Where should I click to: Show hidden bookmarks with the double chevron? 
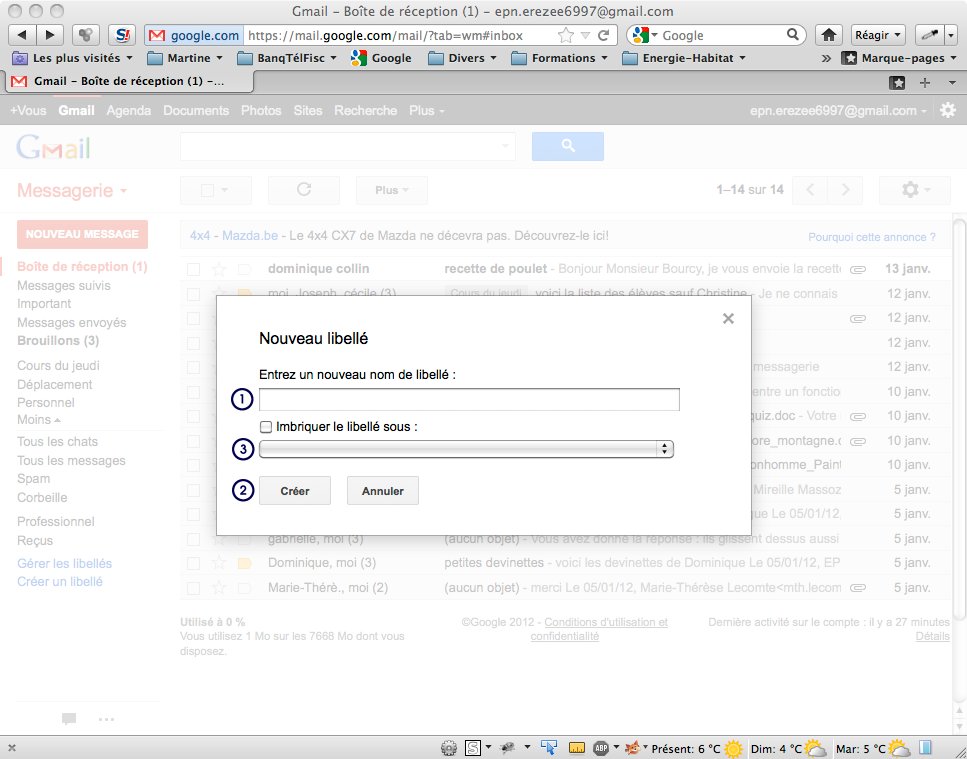826,59
